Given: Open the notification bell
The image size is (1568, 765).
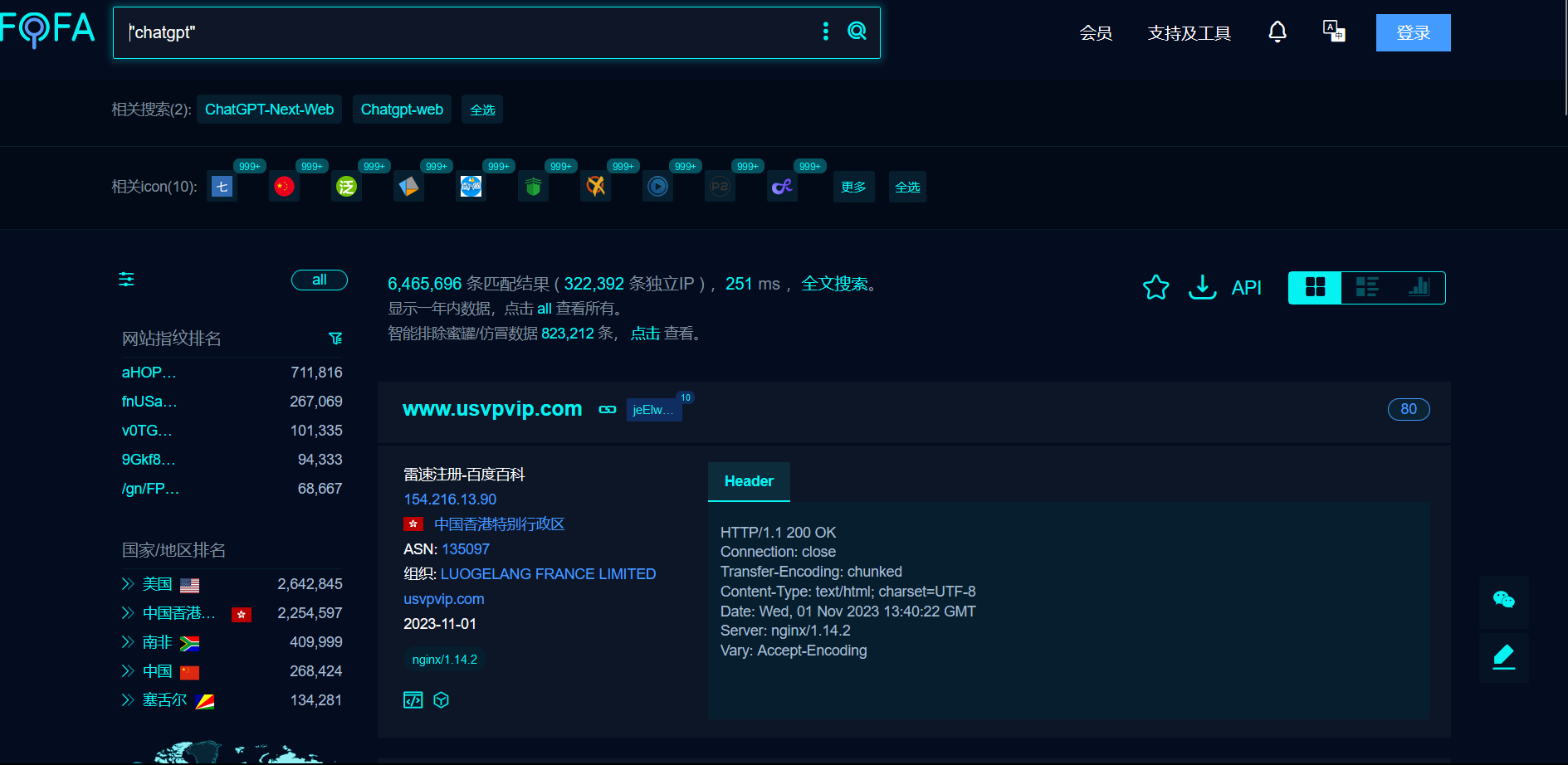Looking at the screenshot, I should click(x=1277, y=32).
